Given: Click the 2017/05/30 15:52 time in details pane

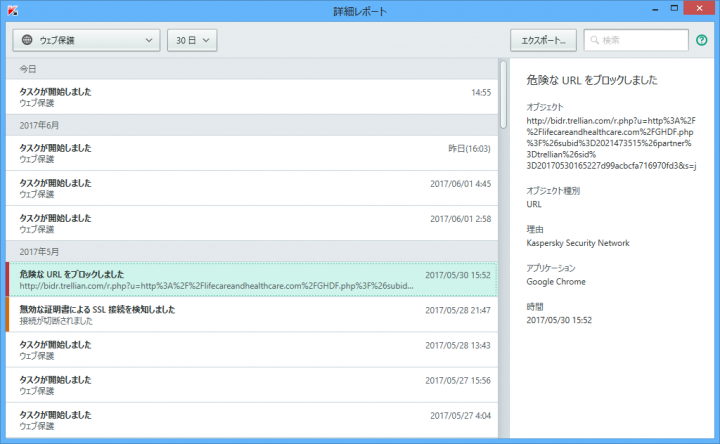Looking at the screenshot, I should tap(559, 320).
